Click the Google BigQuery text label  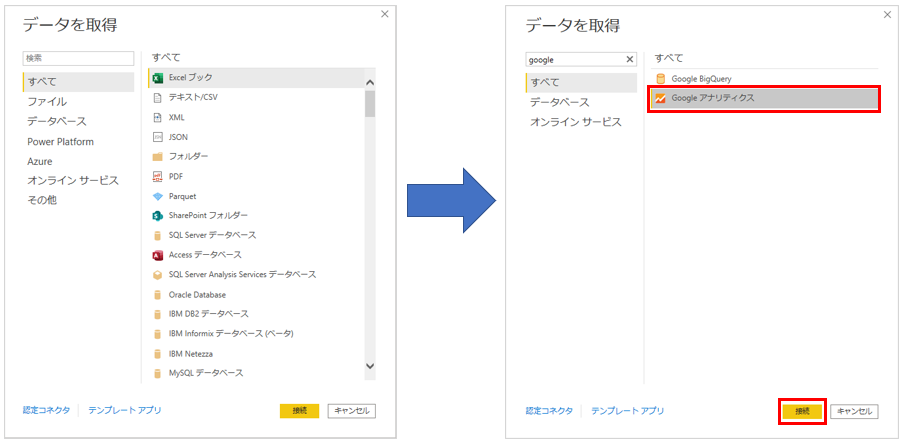pos(702,79)
